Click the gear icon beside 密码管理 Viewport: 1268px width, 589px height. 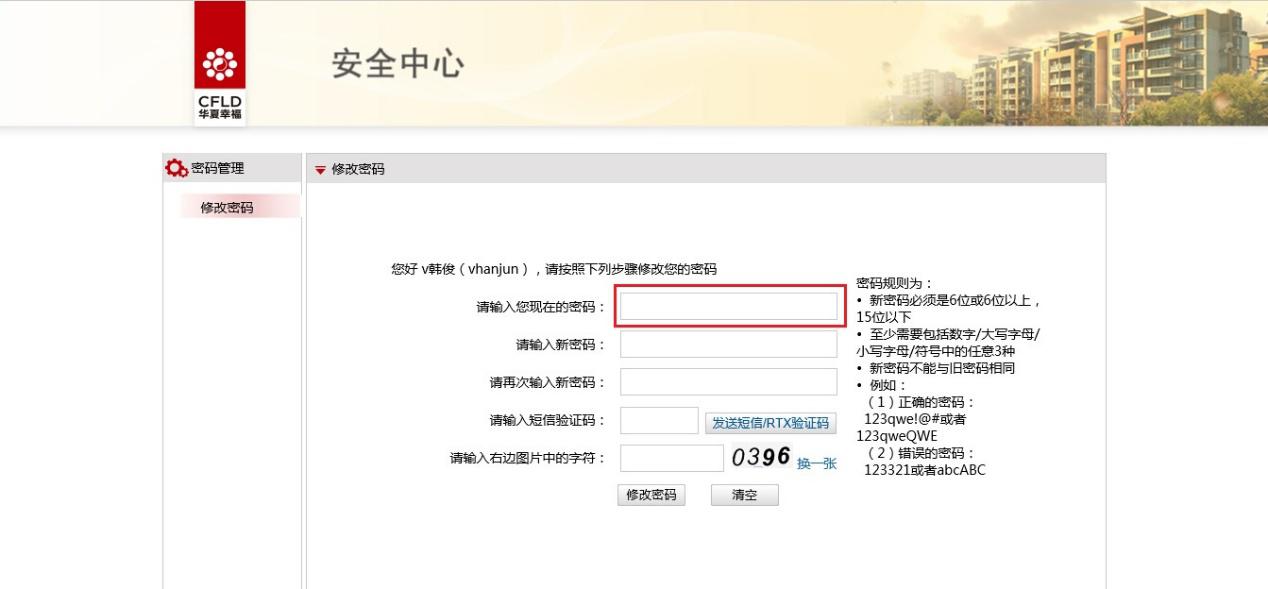(176, 168)
